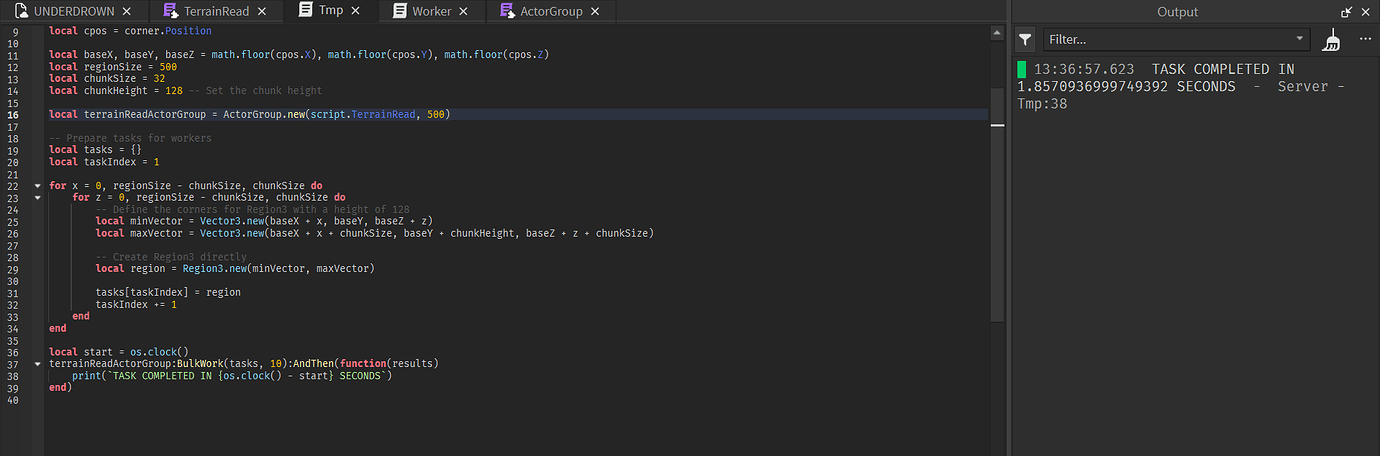Click the comment 'Prepare tasks for workers'
Screen dimensions: 1380x456
point(130,138)
